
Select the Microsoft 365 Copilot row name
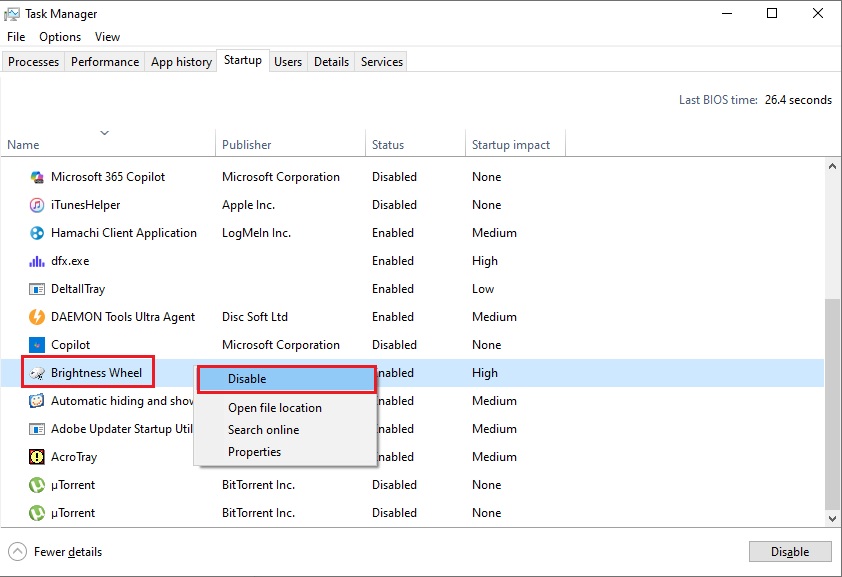108,177
